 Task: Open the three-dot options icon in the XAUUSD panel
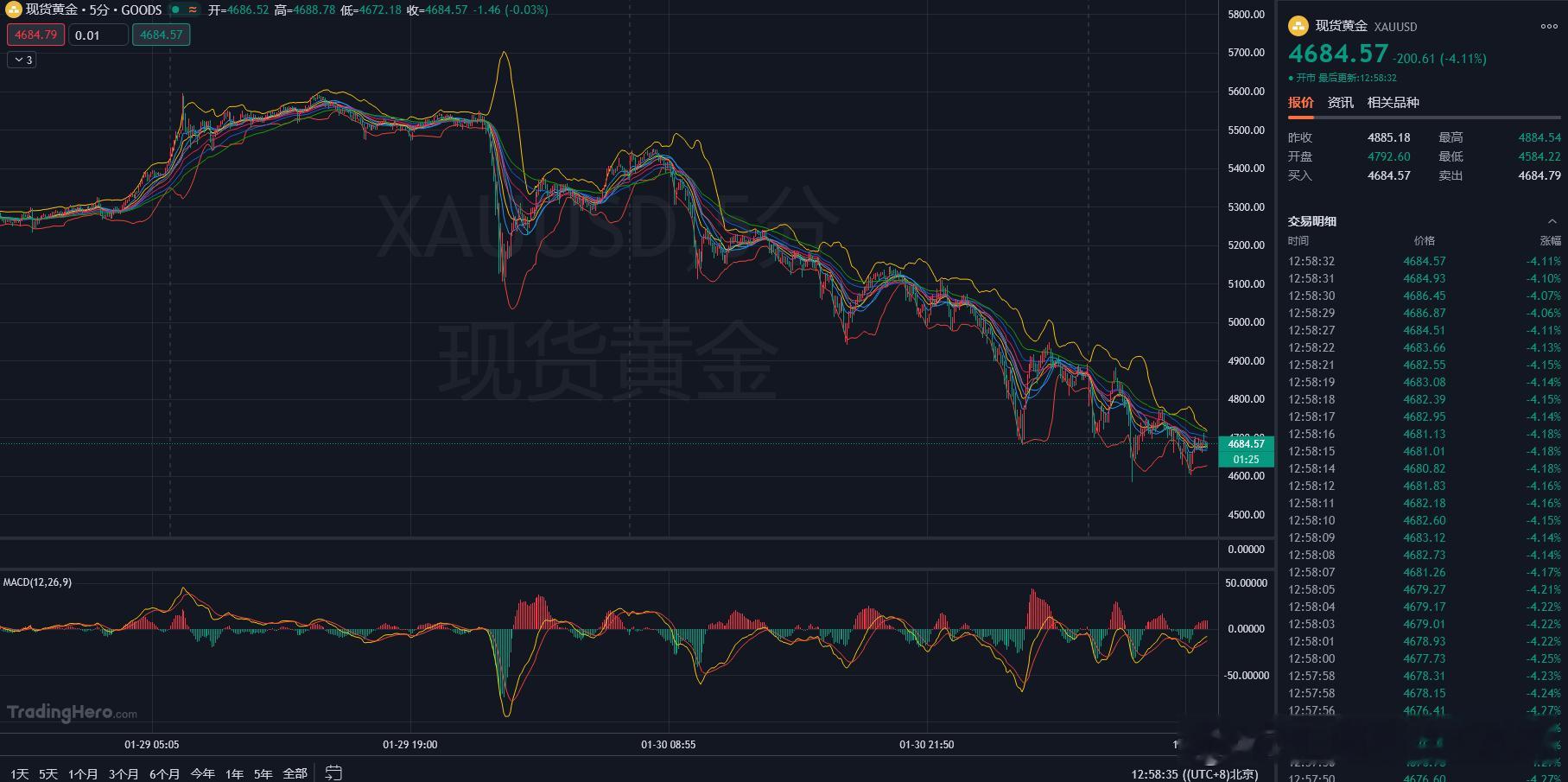(1549, 27)
